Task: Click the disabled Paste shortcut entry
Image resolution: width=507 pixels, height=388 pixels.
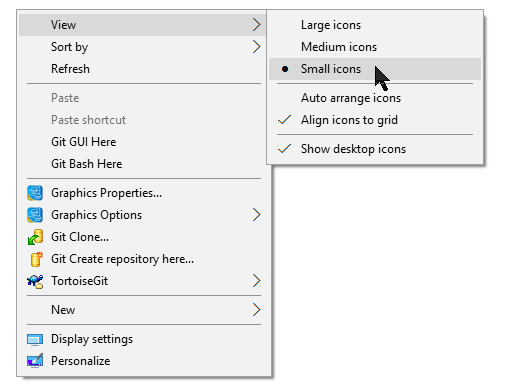Action: 142,120
